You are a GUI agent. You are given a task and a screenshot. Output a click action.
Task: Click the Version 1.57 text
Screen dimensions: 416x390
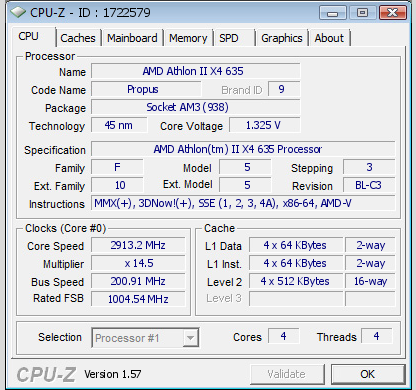point(113,374)
